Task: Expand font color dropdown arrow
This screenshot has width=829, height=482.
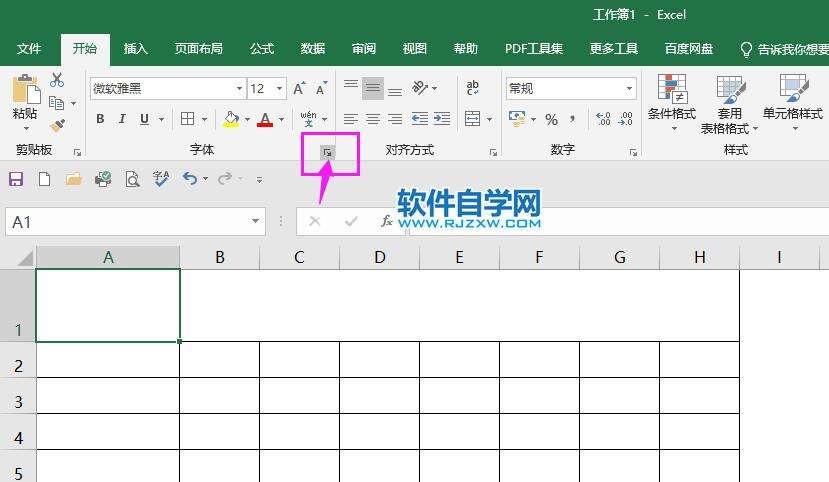Action: (282, 119)
